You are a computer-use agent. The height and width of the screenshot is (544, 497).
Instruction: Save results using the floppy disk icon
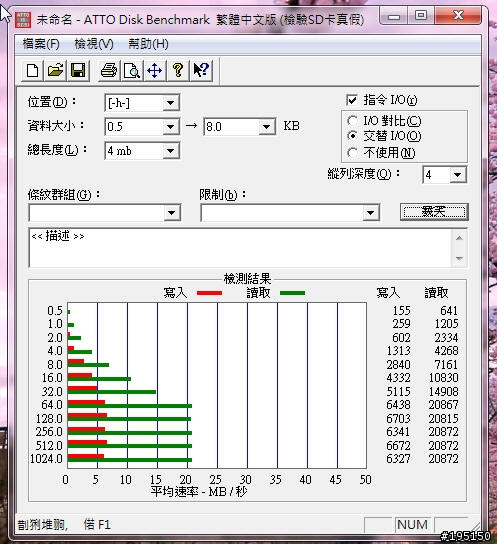pos(78,71)
